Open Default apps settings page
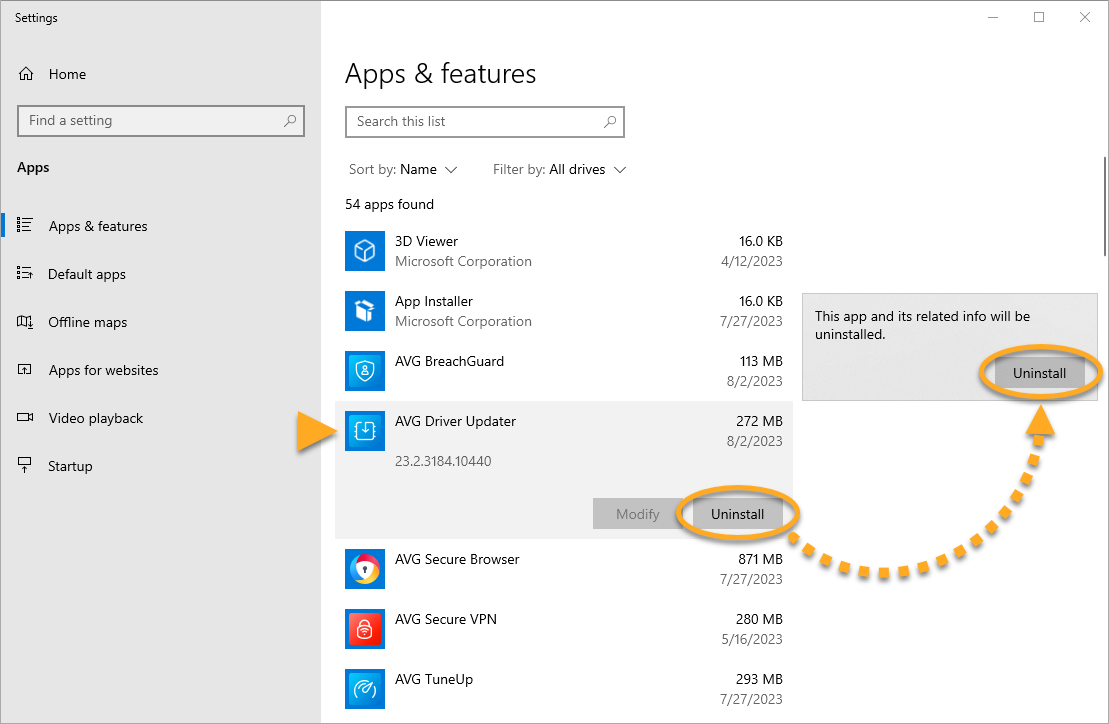Viewport: 1109px width, 724px height. [x=86, y=274]
